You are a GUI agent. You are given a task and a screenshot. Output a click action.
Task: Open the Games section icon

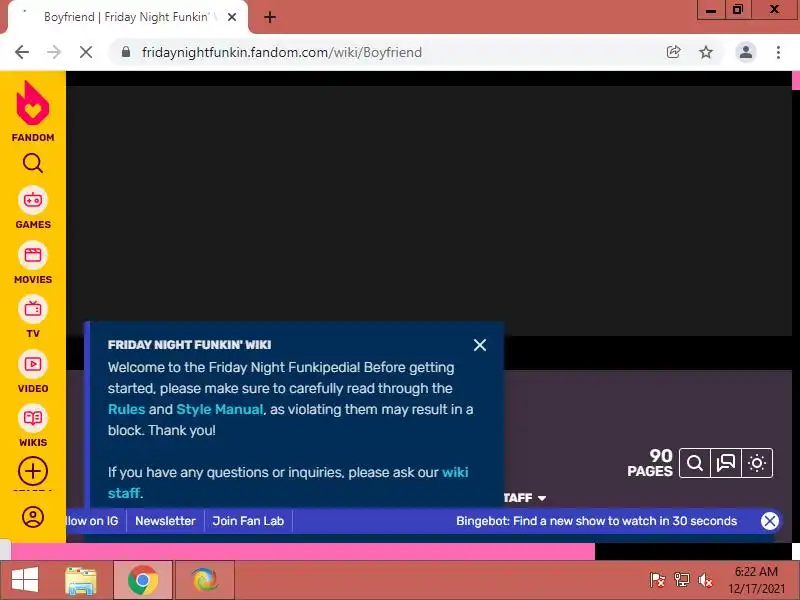point(33,200)
